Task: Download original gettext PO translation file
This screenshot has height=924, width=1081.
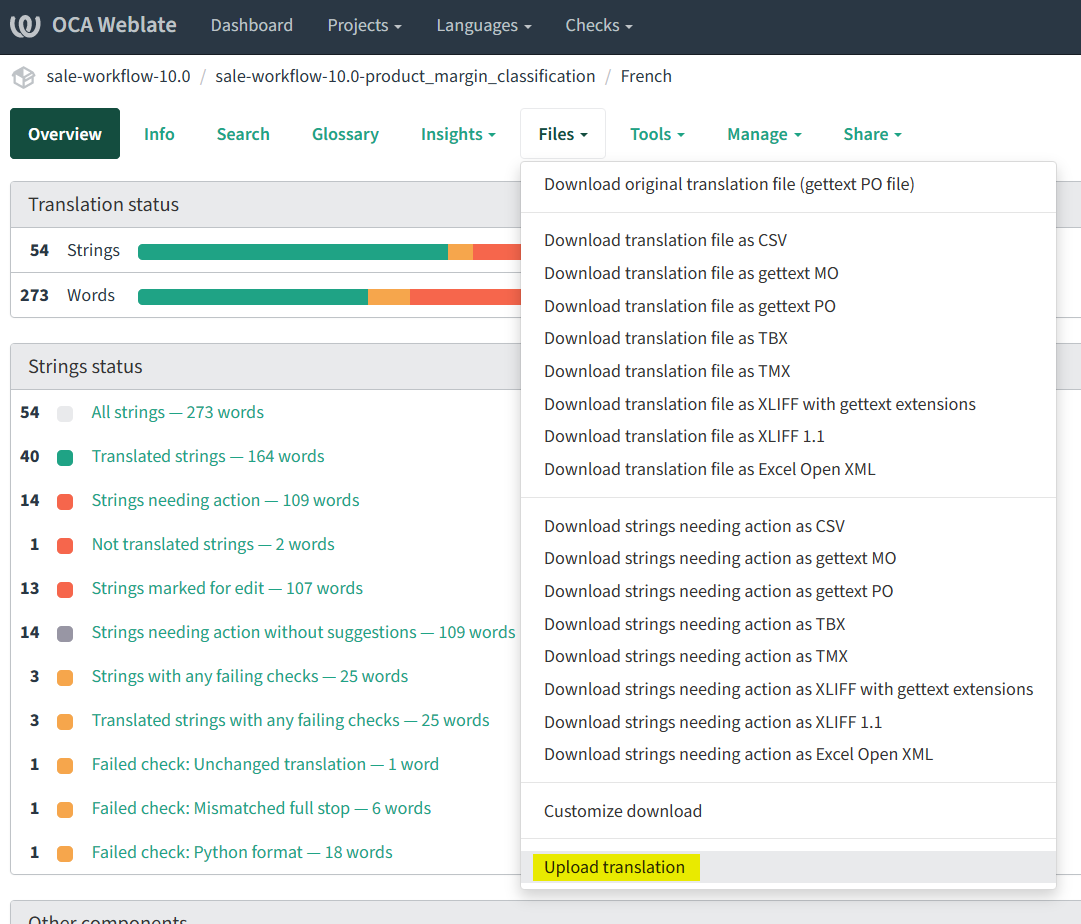Action: 729,184
